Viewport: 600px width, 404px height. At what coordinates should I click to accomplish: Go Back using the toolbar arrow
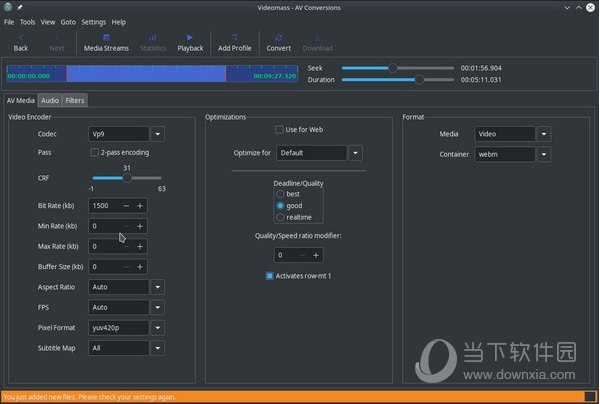tap(21, 43)
